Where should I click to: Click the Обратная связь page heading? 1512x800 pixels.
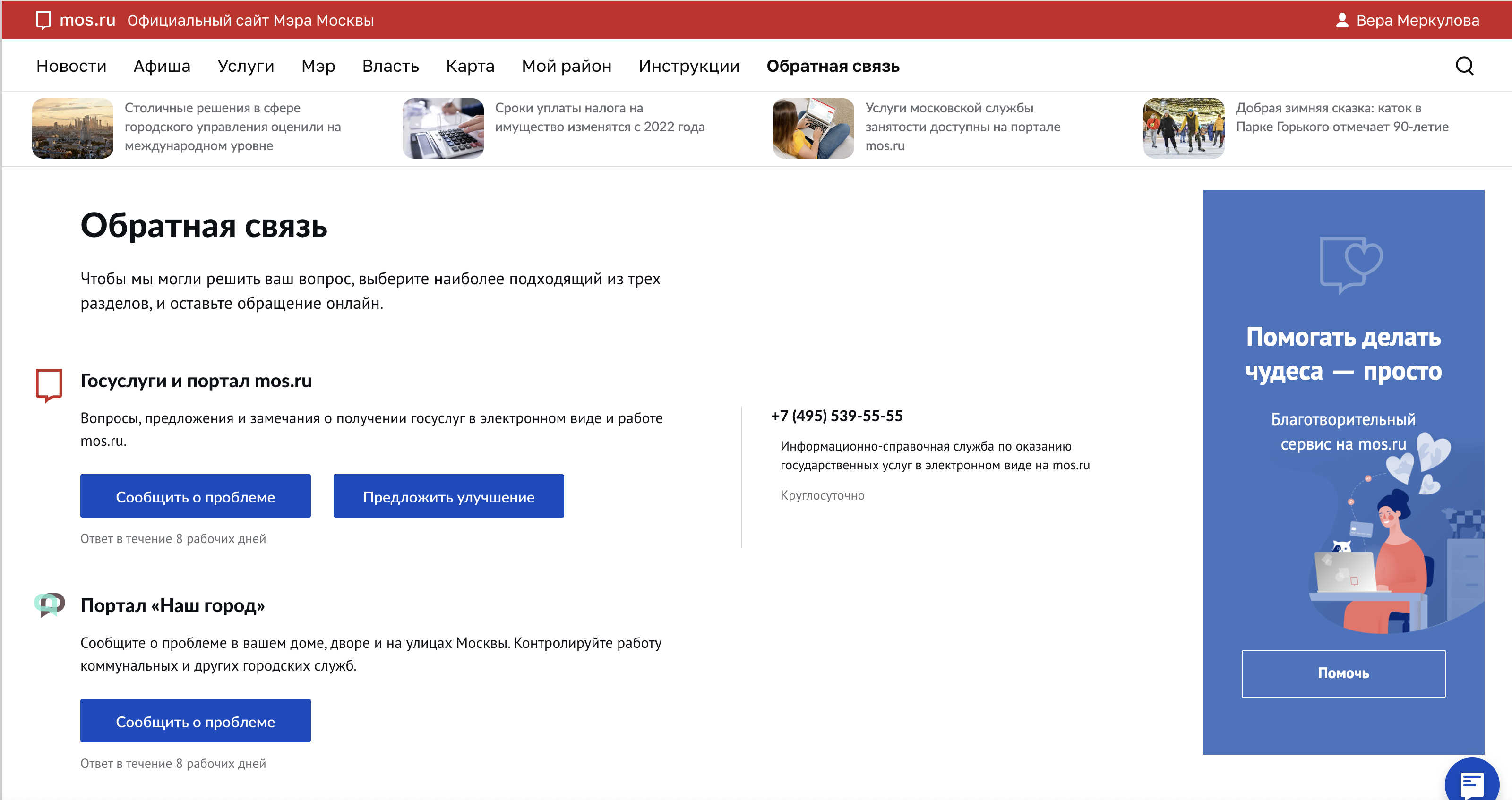click(204, 225)
